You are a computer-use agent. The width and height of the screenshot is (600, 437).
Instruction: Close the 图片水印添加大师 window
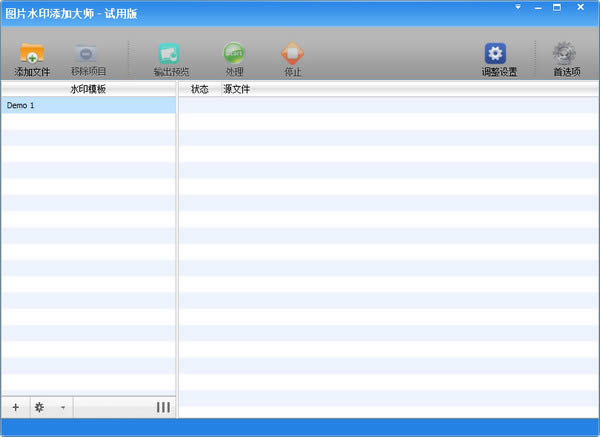580,7
